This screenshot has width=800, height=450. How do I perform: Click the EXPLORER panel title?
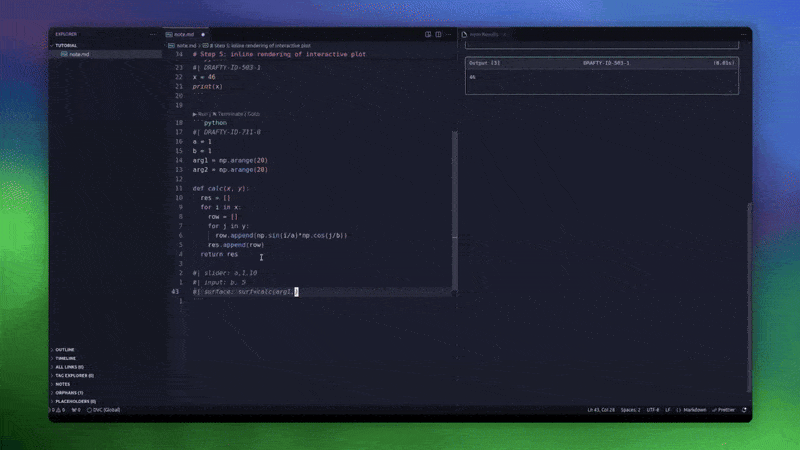coord(66,34)
